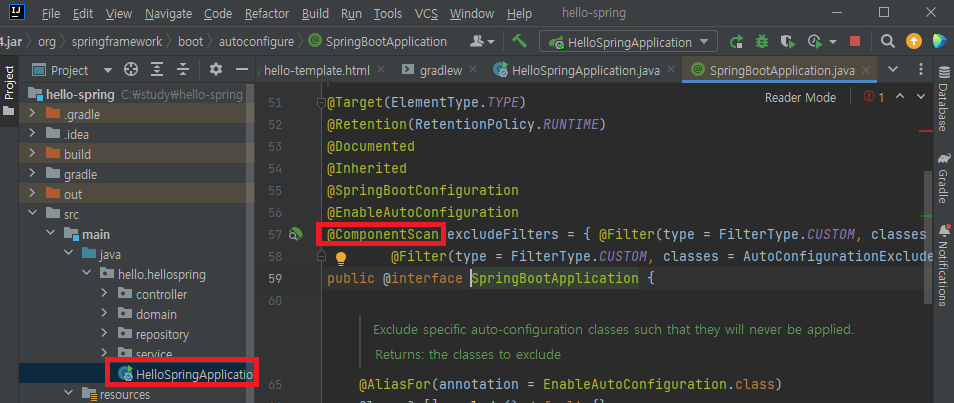Expand the .gradle folder
The width and height of the screenshot is (954, 403).
[x=32, y=114]
